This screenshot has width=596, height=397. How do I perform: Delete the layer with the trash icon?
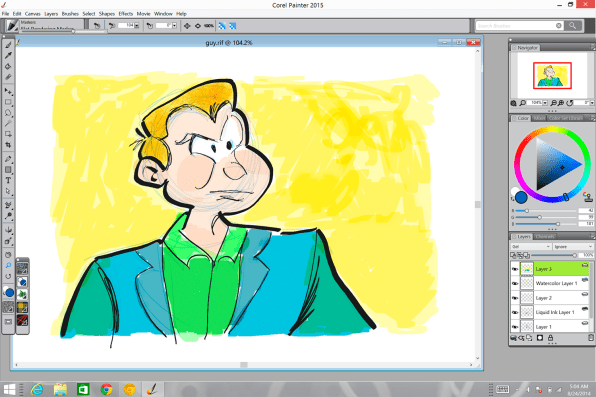[x=591, y=338]
